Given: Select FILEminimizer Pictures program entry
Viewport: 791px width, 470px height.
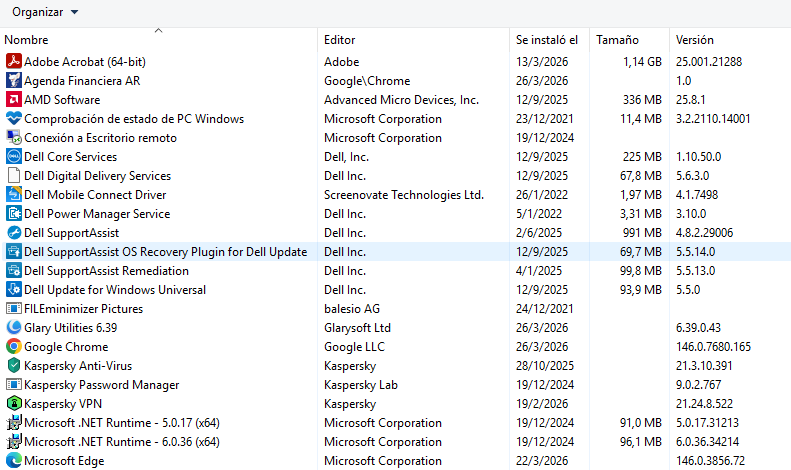Looking at the screenshot, I should (x=83, y=309).
